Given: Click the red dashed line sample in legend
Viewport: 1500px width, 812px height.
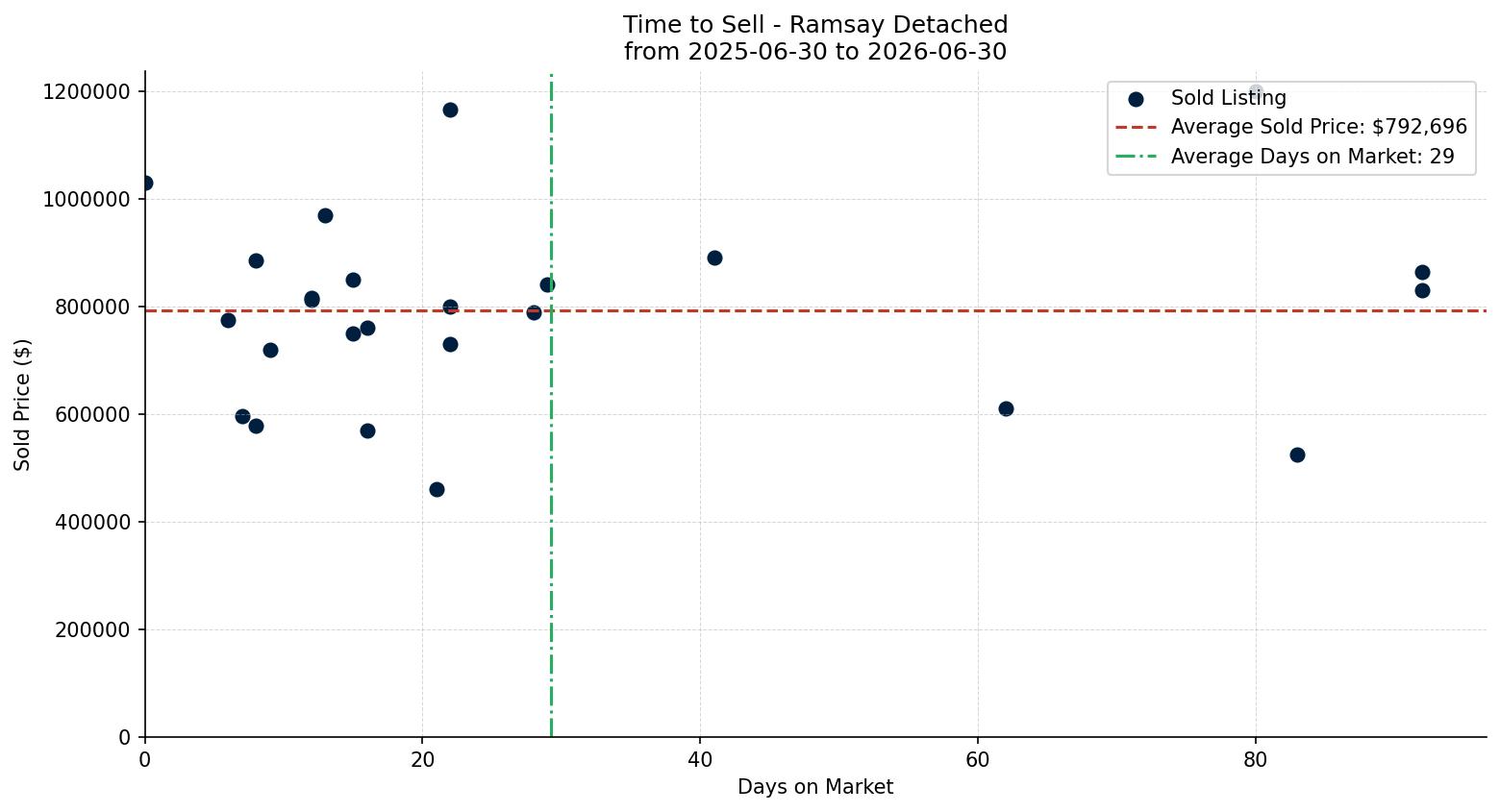Looking at the screenshot, I should pos(1136,127).
